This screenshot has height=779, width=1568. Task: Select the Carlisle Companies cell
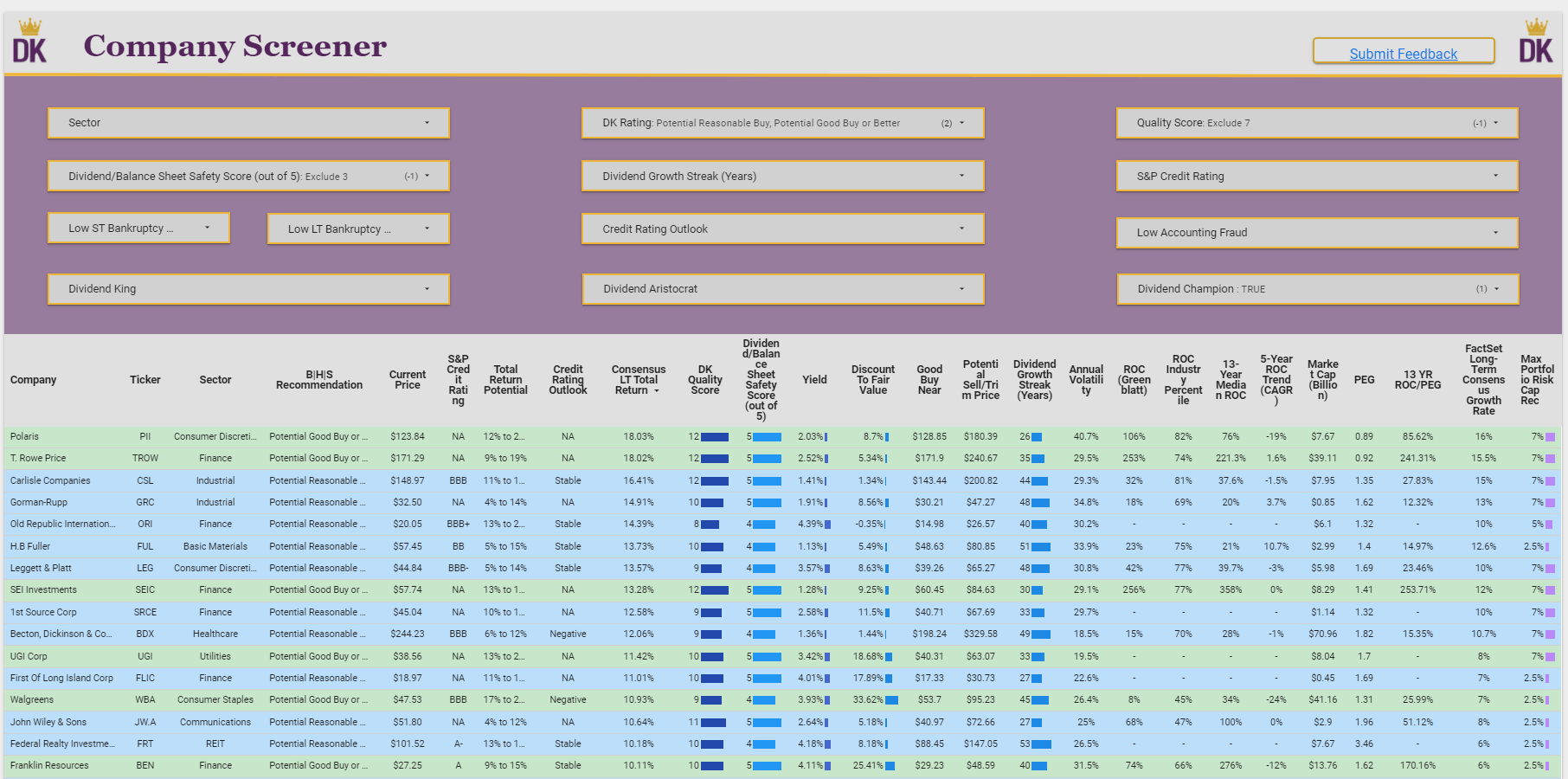[50, 481]
